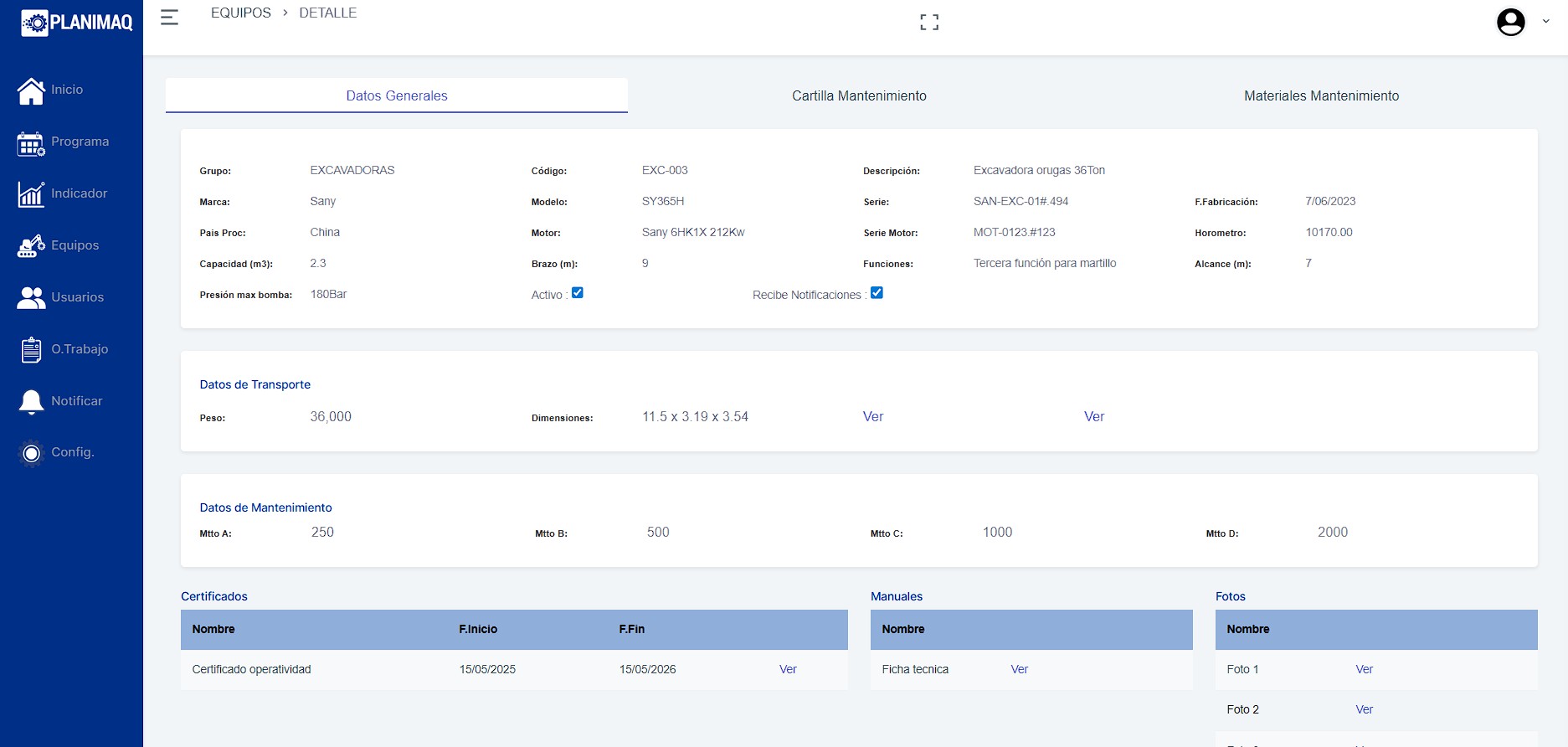Open Ver link for Ficha tecnica
The image size is (1568, 747).
pos(1019,669)
